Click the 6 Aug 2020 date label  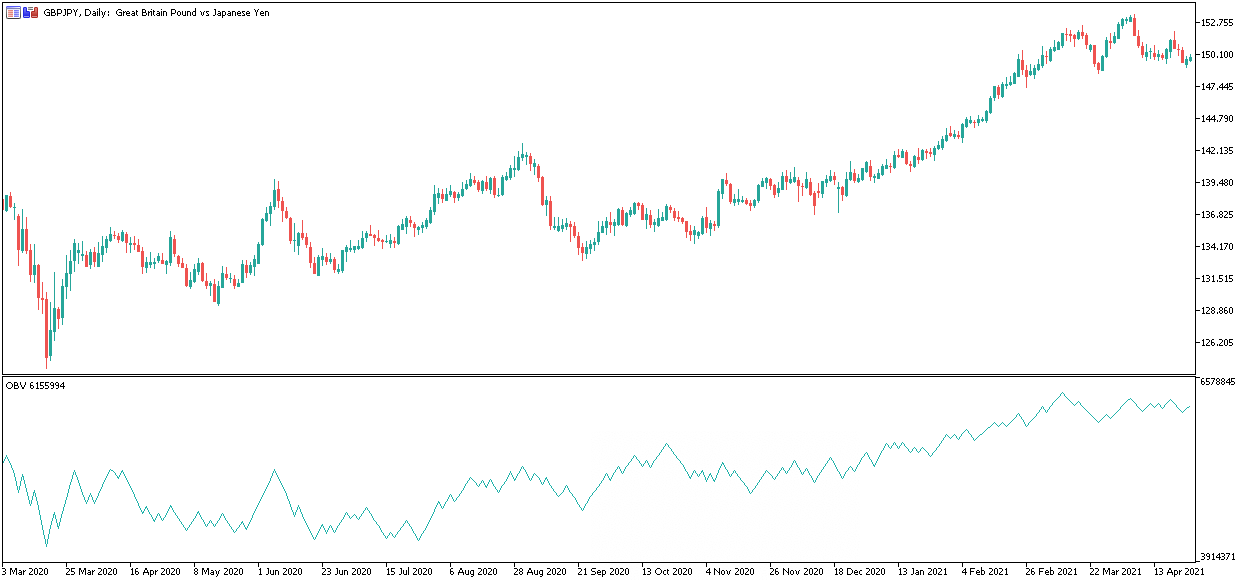(473, 572)
